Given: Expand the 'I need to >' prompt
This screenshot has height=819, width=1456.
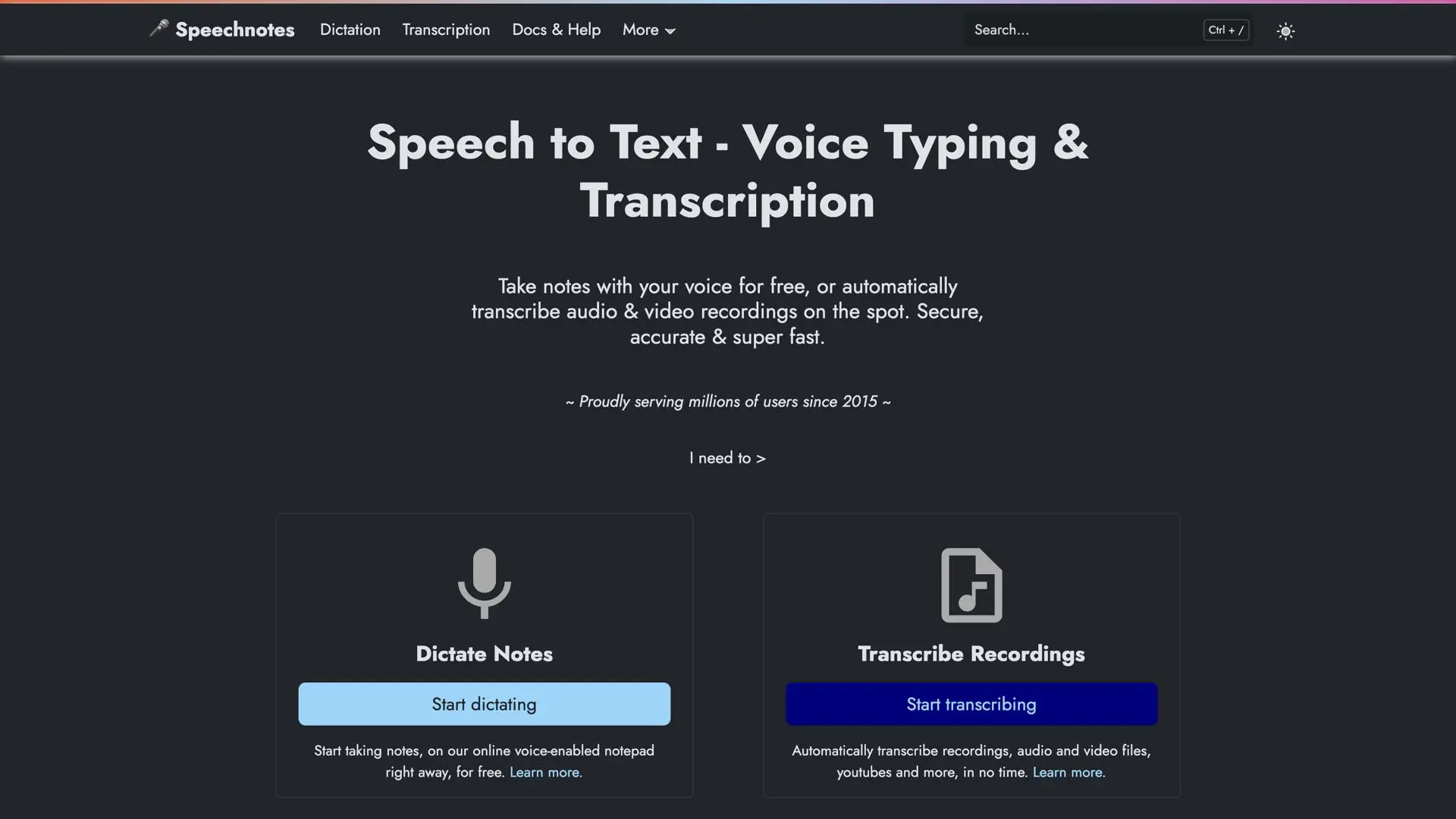Looking at the screenshot, I should [726, 457].
